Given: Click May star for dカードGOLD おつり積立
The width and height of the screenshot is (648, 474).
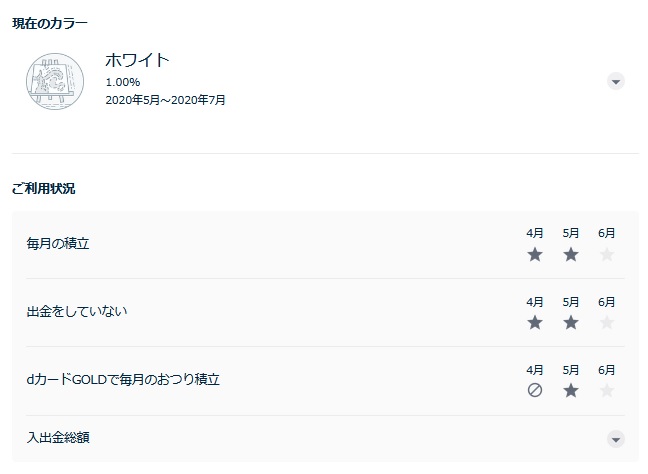Looking at the screenshot, I should pos(571,390).
